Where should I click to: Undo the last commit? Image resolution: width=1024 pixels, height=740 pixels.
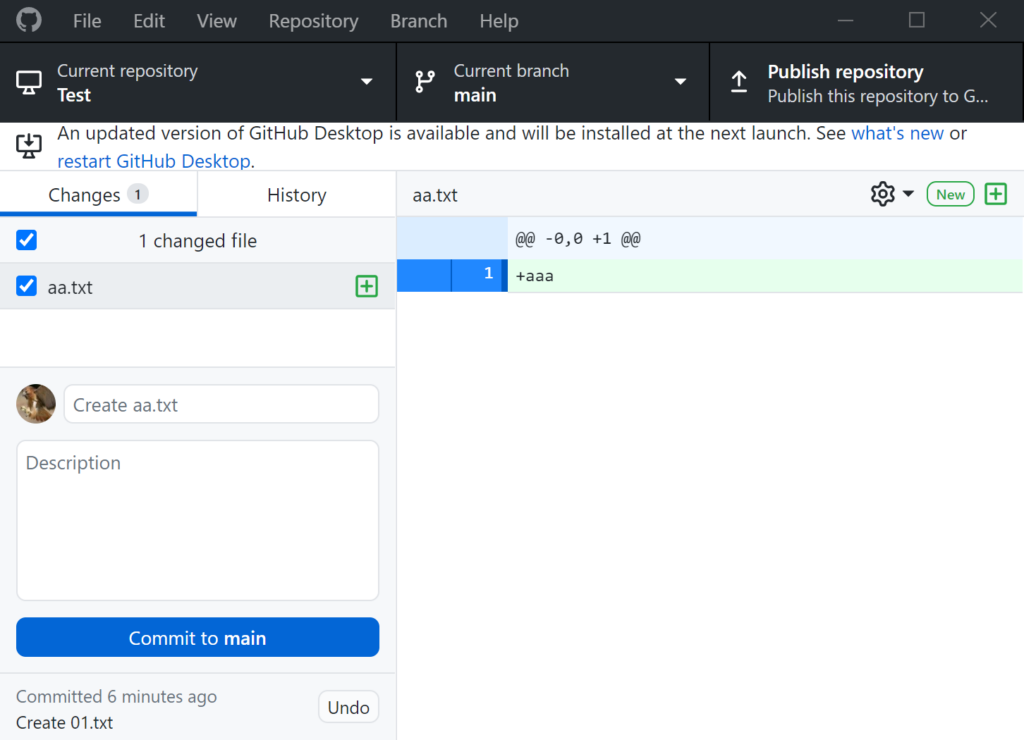click(348, 707)
